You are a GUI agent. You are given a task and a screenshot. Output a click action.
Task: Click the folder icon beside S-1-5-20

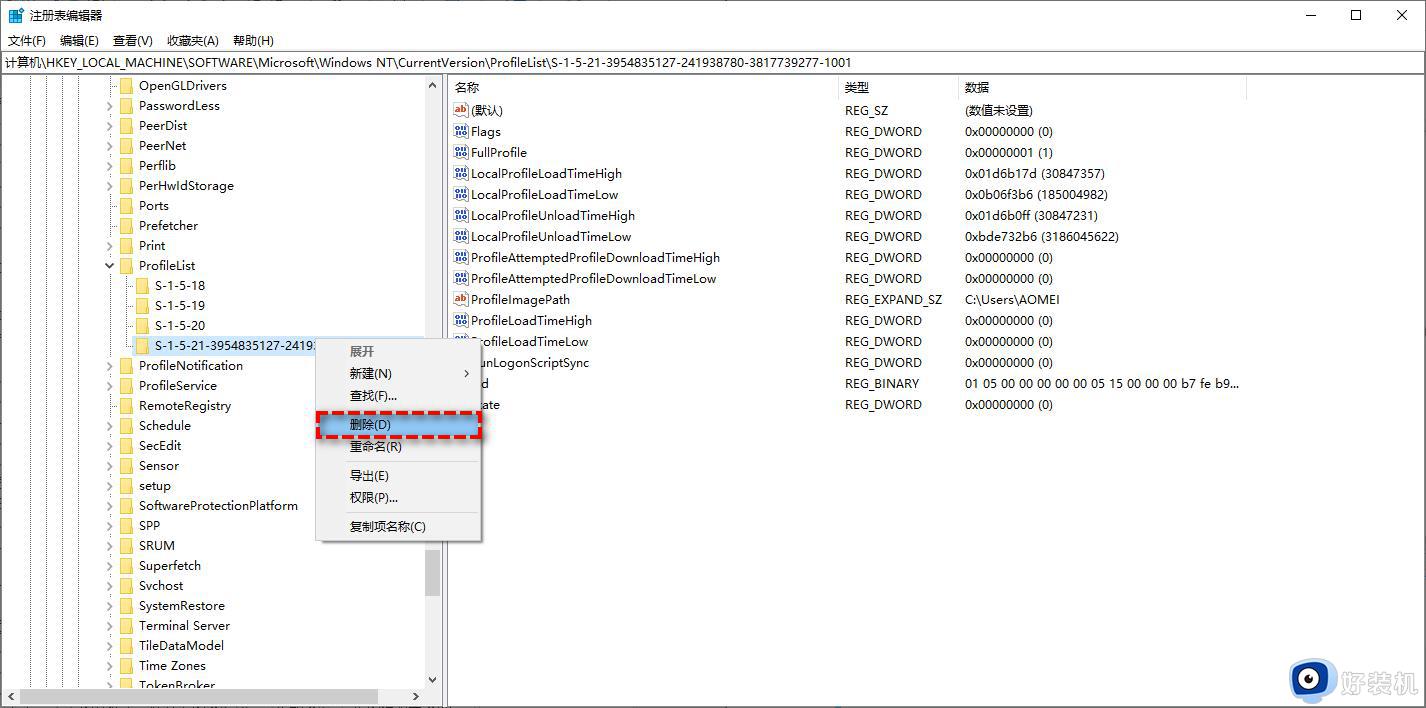[142, 326]
